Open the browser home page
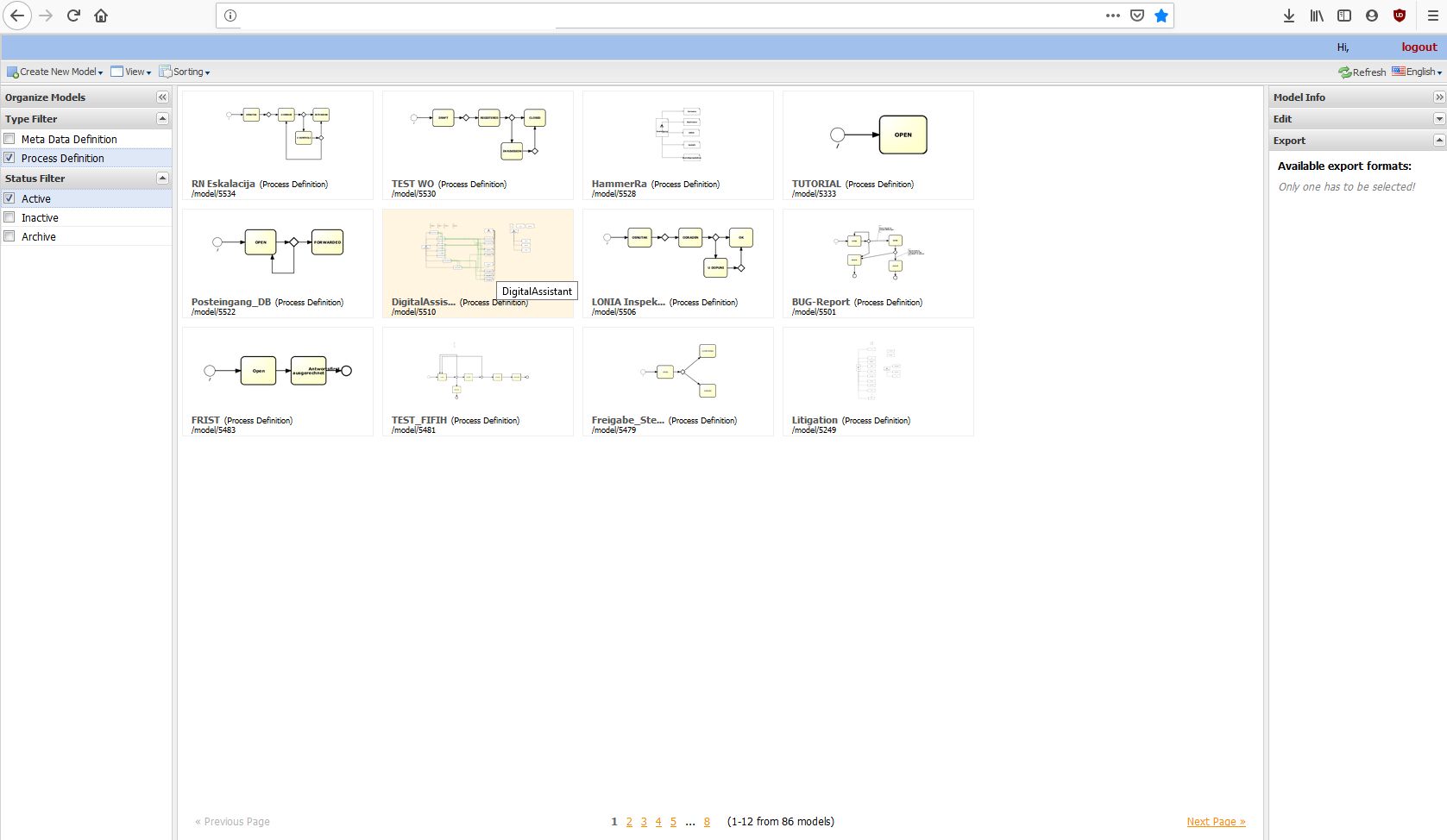The height and width of the screenshot is (840, 1447). click(101, 16)
